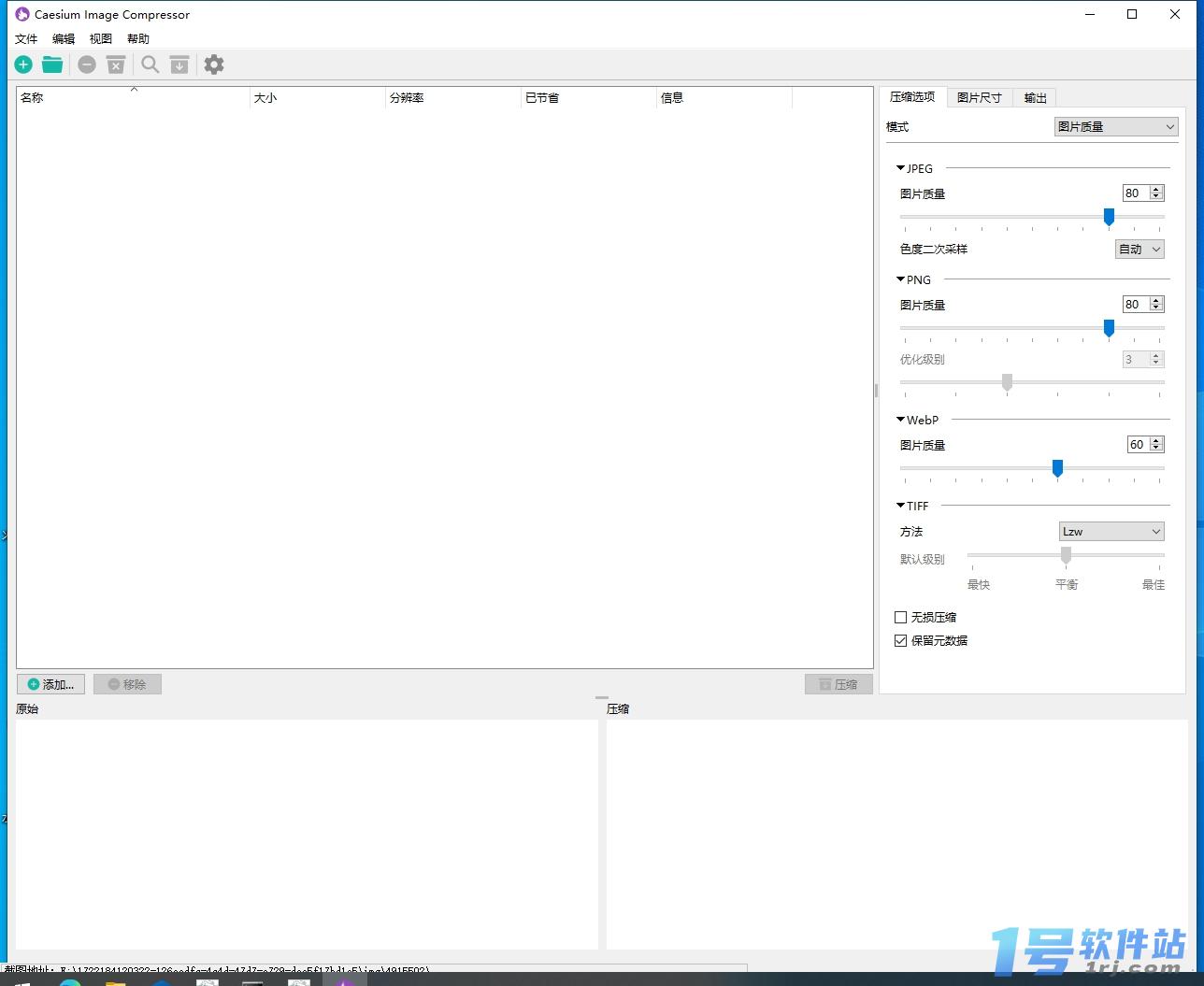Switch to the 图片尺寸 tab
The width and height of the screenshot is (1204, 986).
979,98
